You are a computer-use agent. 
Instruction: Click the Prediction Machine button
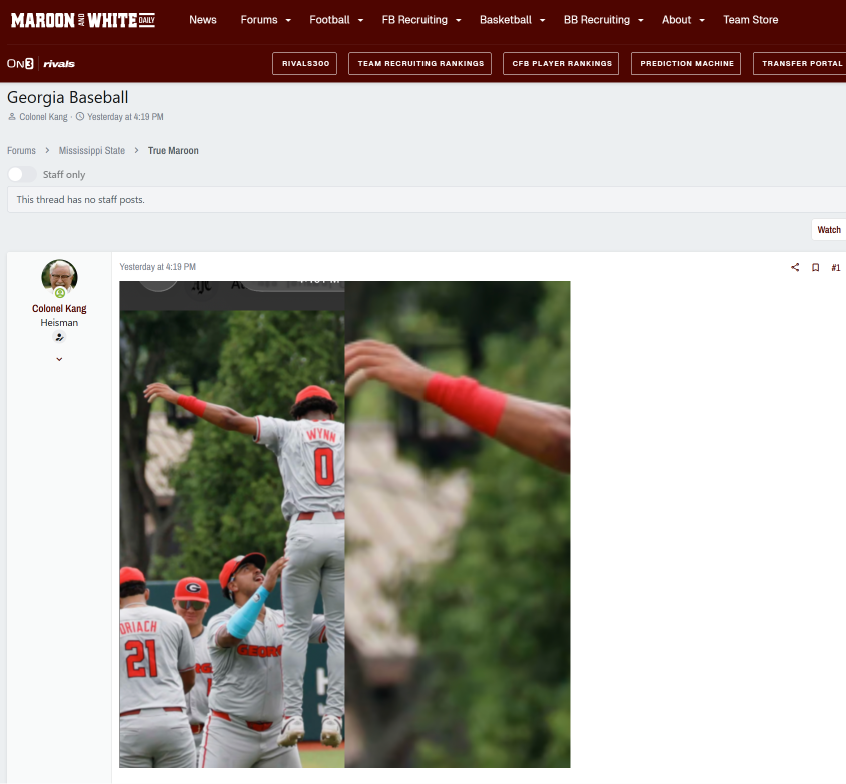(x=686, y=64)
